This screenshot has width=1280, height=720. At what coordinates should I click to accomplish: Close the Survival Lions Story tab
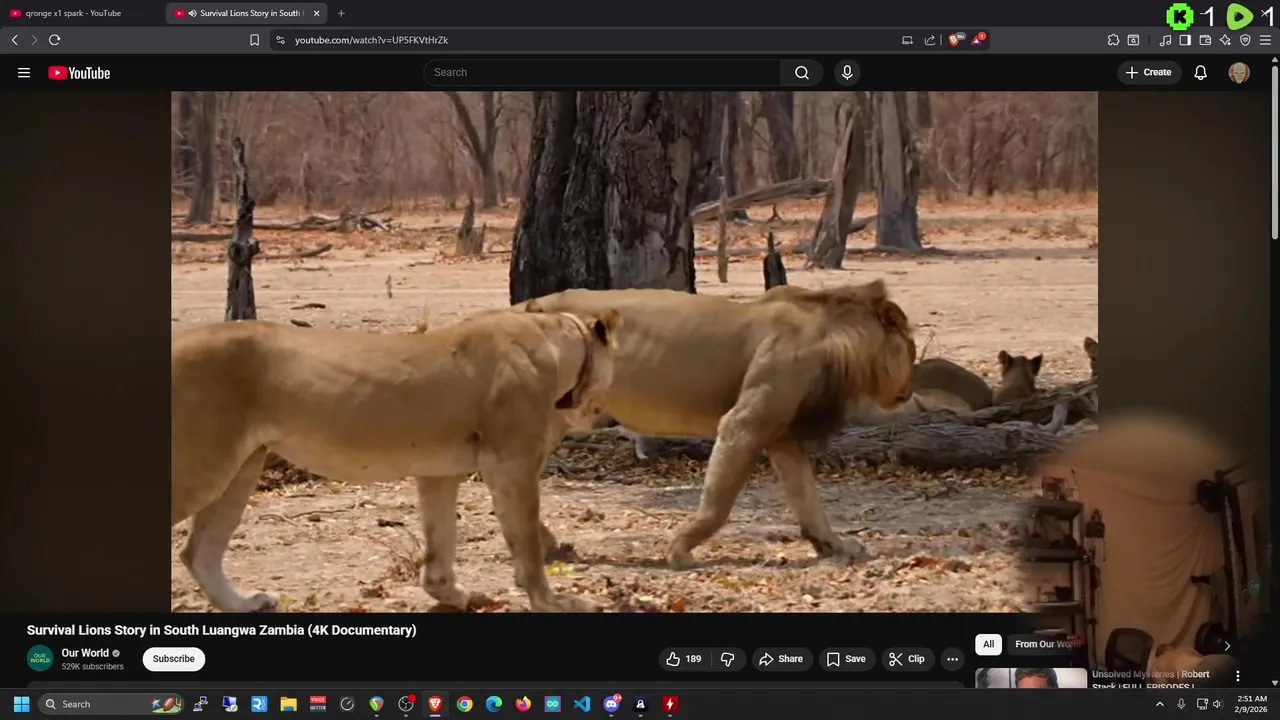click(x=316, y=13)
